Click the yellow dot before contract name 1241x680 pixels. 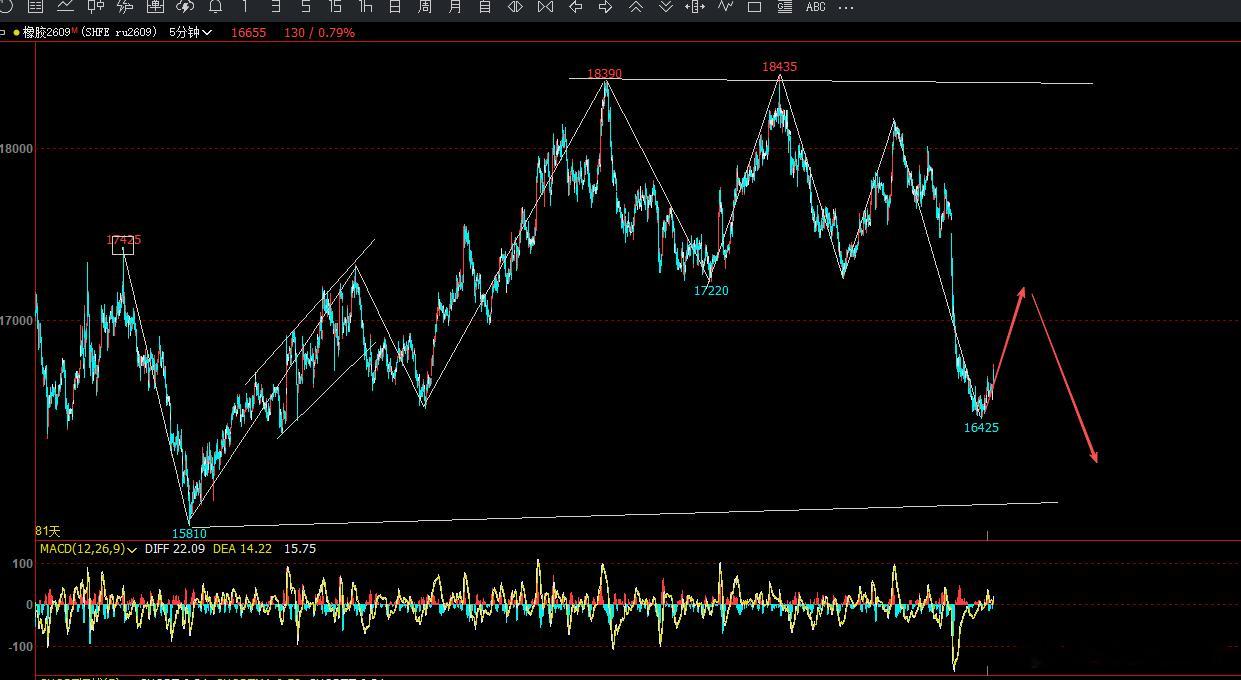(16, 32)
